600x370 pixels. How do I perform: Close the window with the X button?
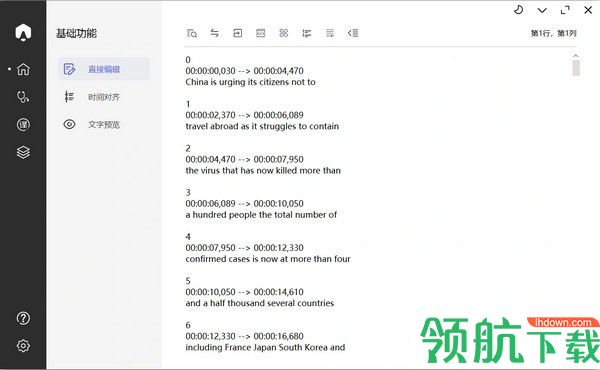click(x=588, y=10)
